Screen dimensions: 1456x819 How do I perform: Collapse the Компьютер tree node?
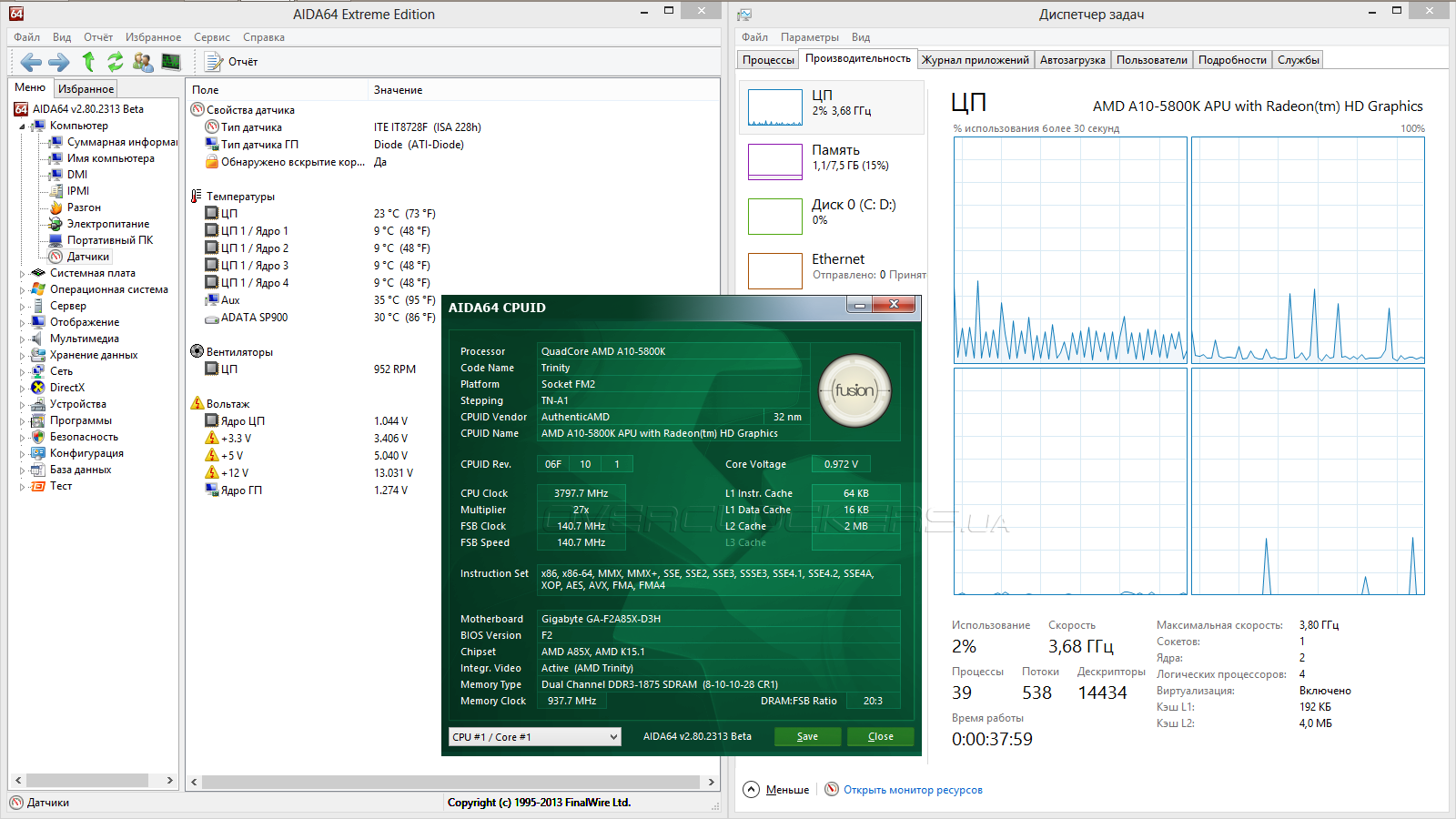tap(23, 126)
